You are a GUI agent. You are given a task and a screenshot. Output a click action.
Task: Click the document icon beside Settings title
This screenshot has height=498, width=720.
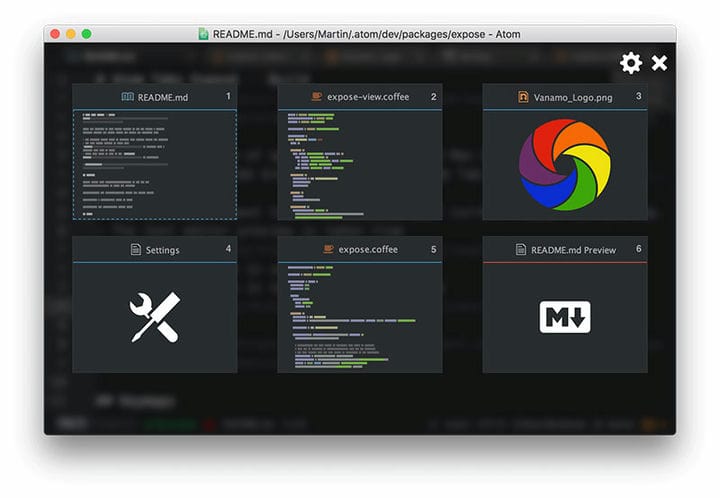pos(135,249)
